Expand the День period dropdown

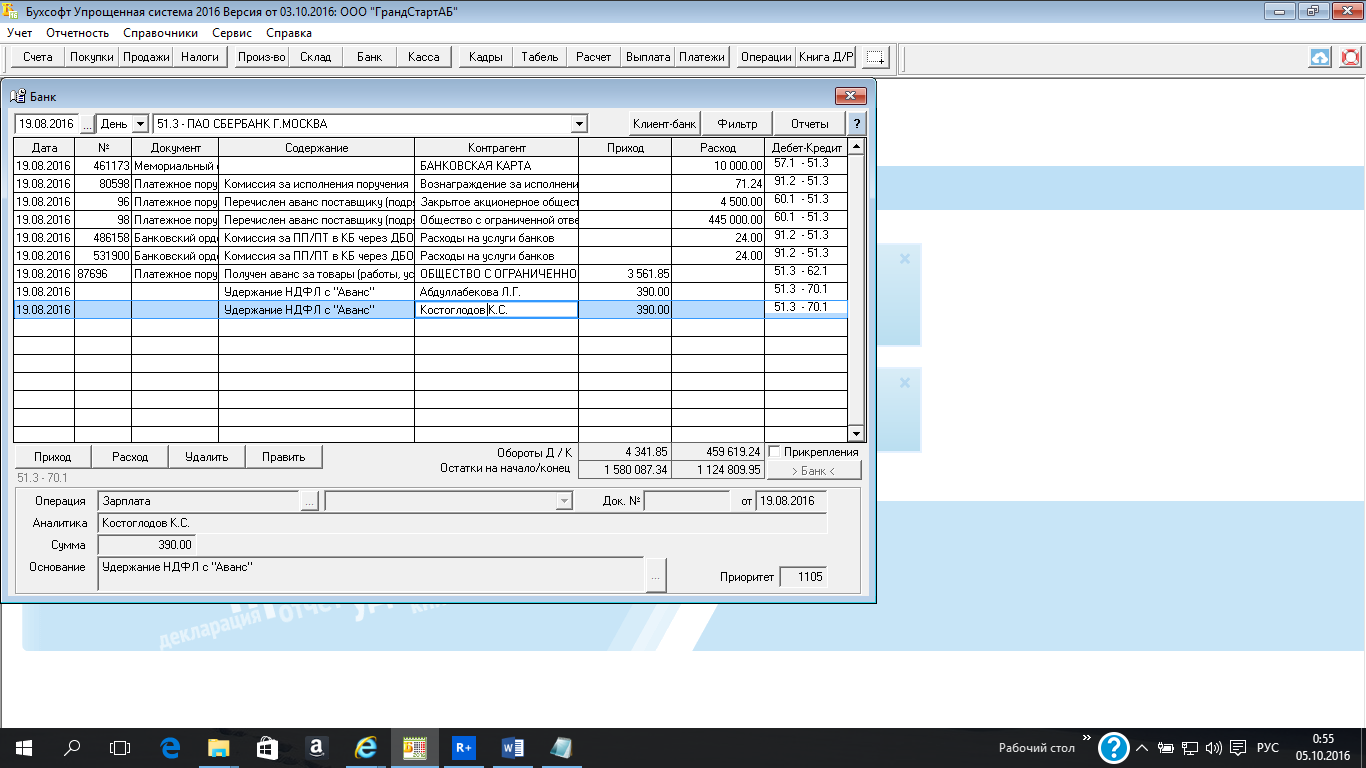pyautogui.click(x=139, y=124)
